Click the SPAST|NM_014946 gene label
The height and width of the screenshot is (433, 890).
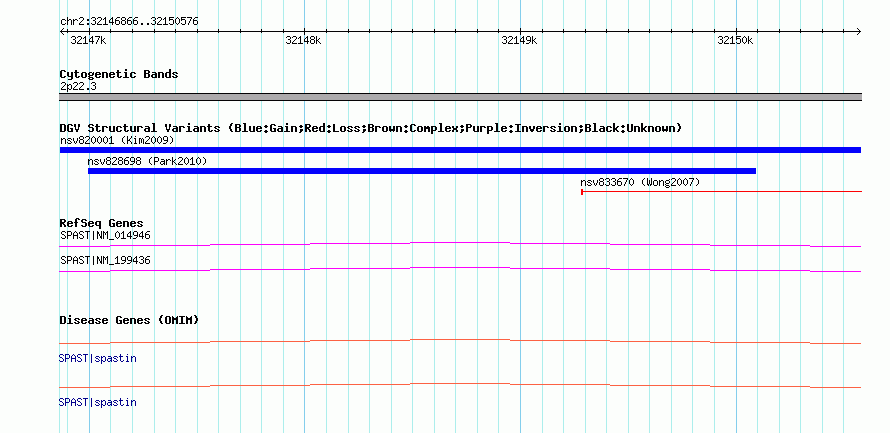[x=105, y=235]
